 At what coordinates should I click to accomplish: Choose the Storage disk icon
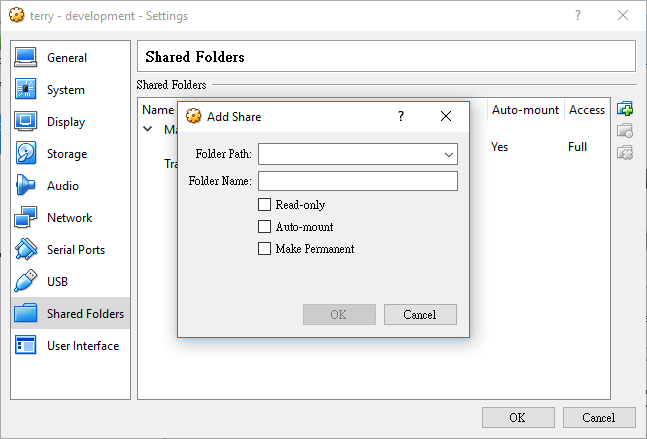(x=25, y=153)
